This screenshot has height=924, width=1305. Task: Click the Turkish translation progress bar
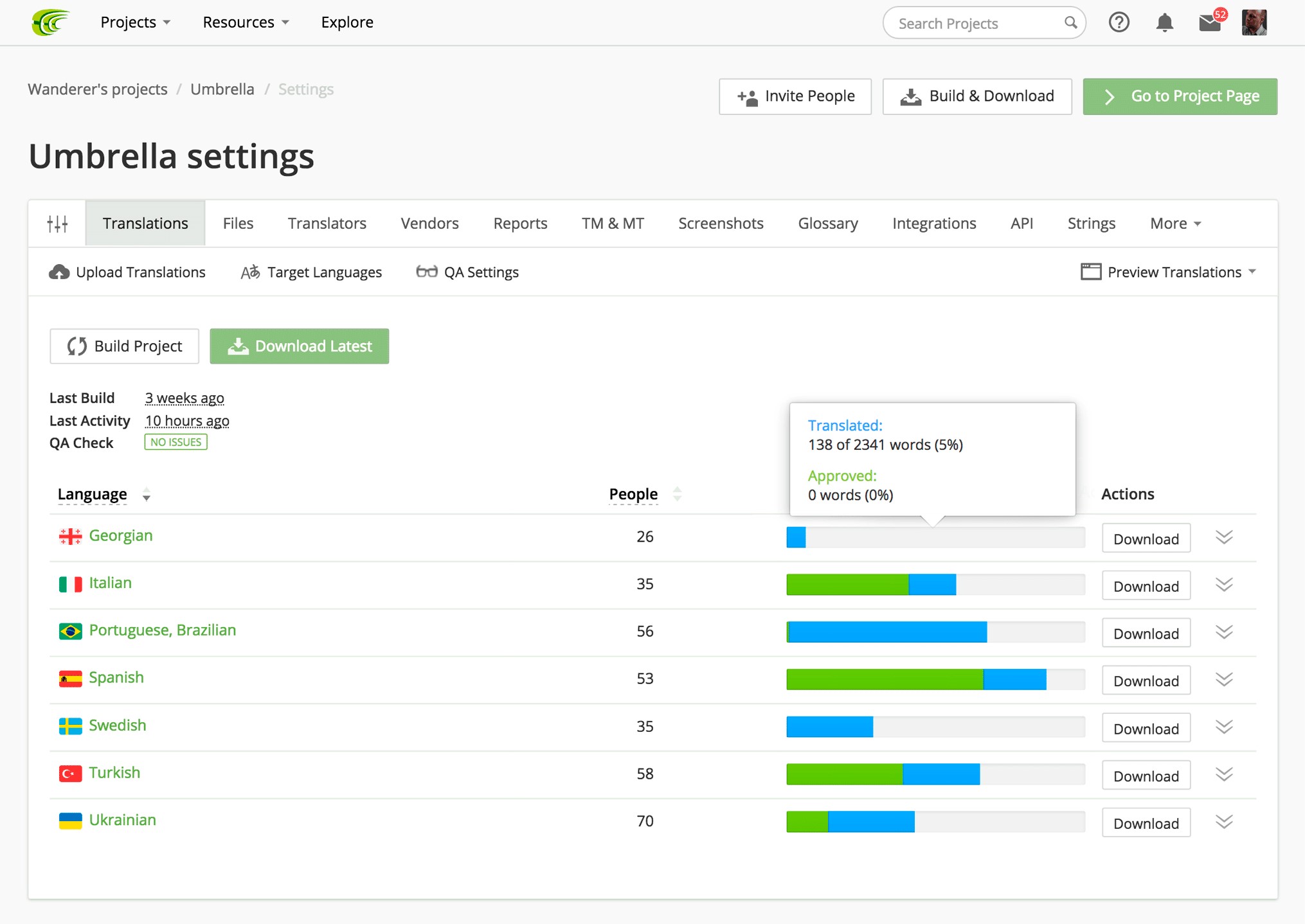pos(935,774)
